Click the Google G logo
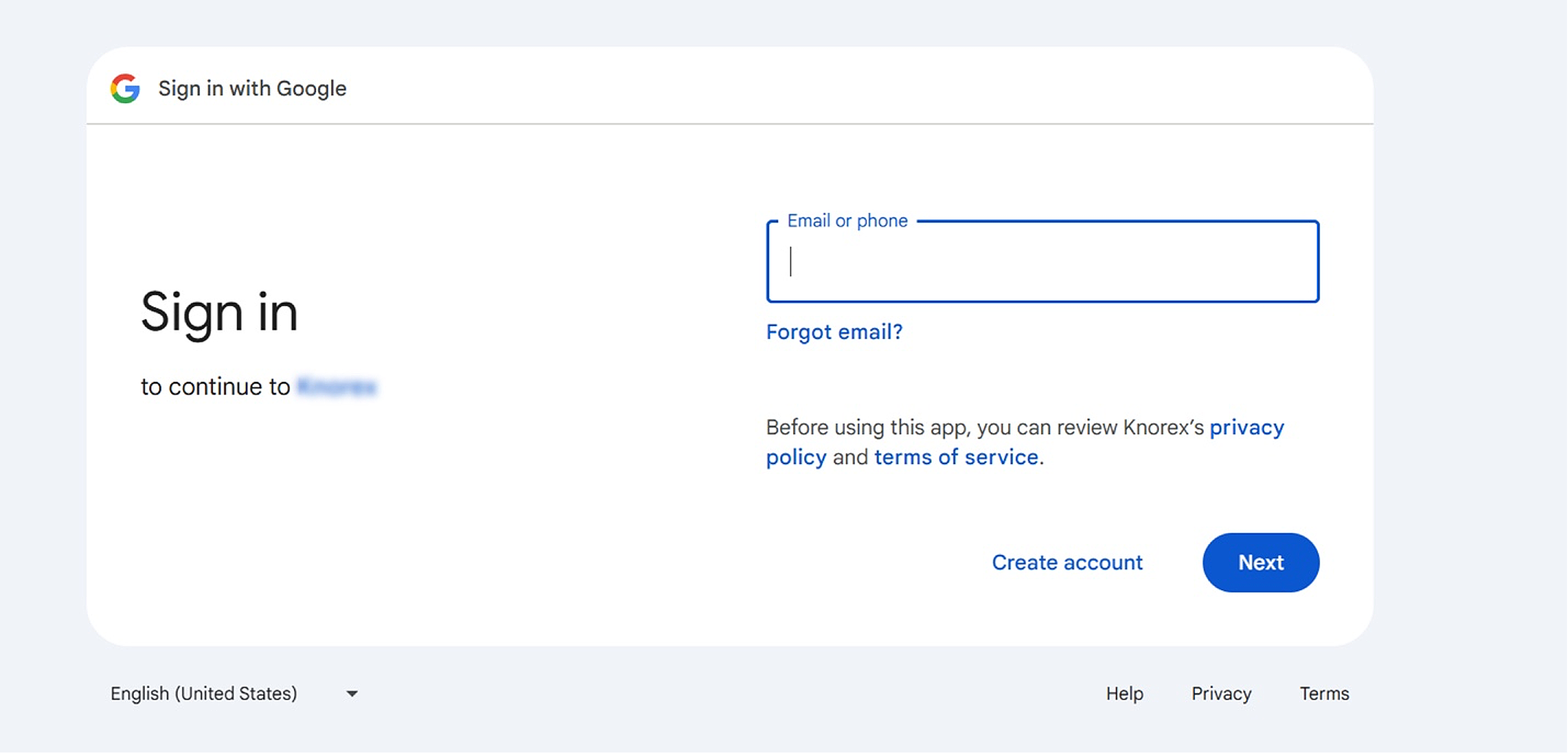 [x=125, y=89]
